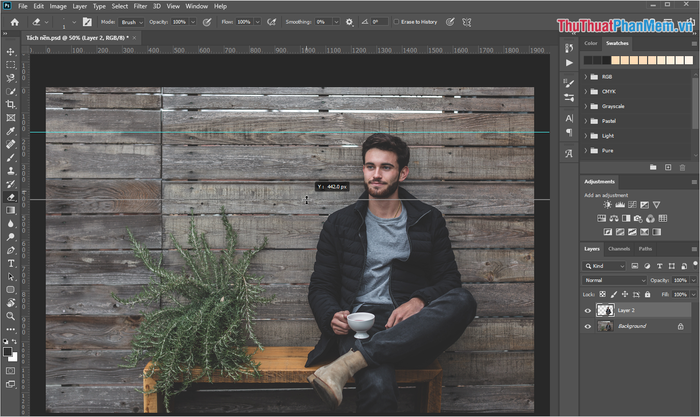
Task: Switch to the Color panel tab
Action: 591,43
